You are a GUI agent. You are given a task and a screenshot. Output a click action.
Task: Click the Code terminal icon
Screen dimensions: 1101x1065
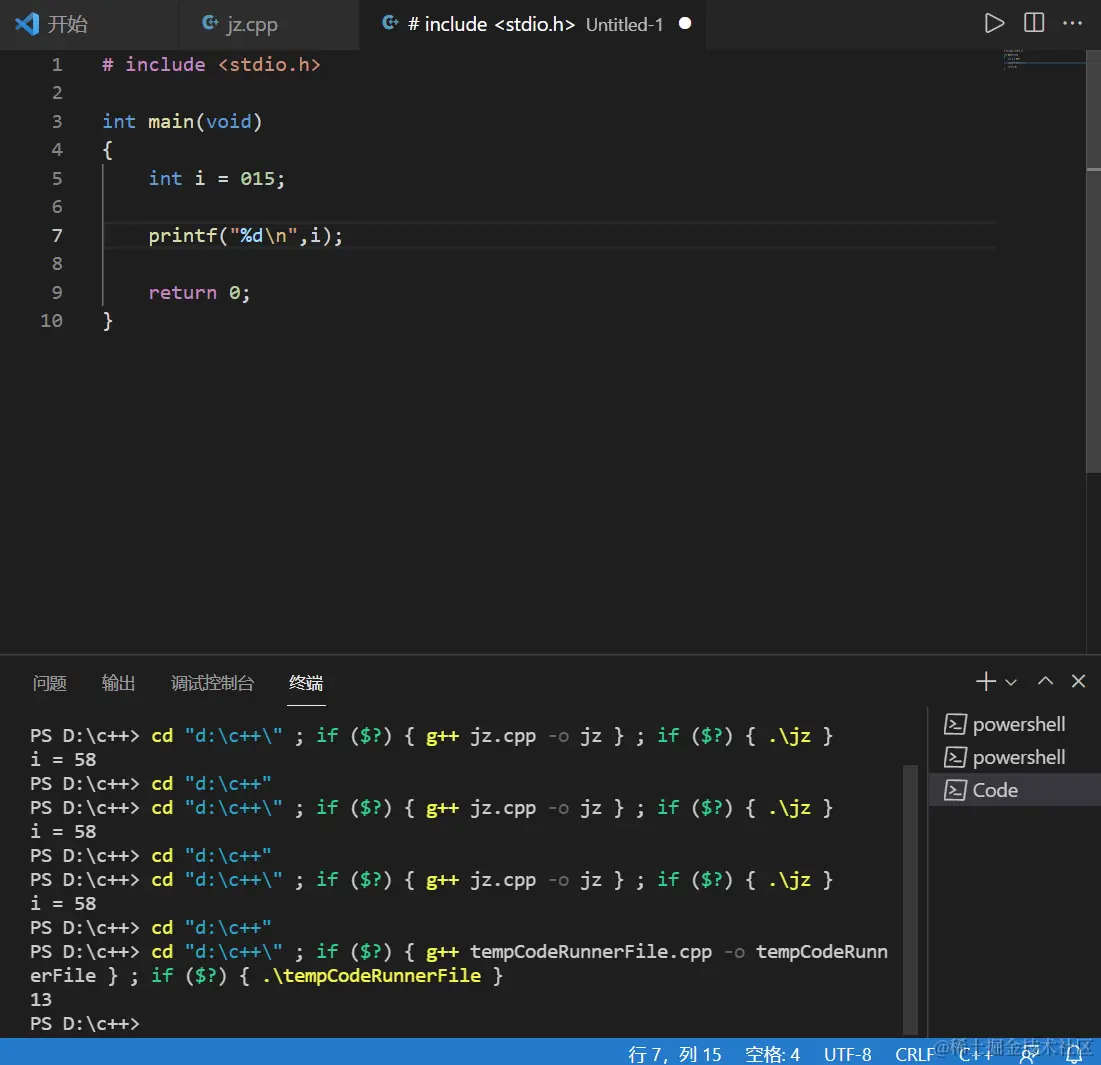point(955,790)
